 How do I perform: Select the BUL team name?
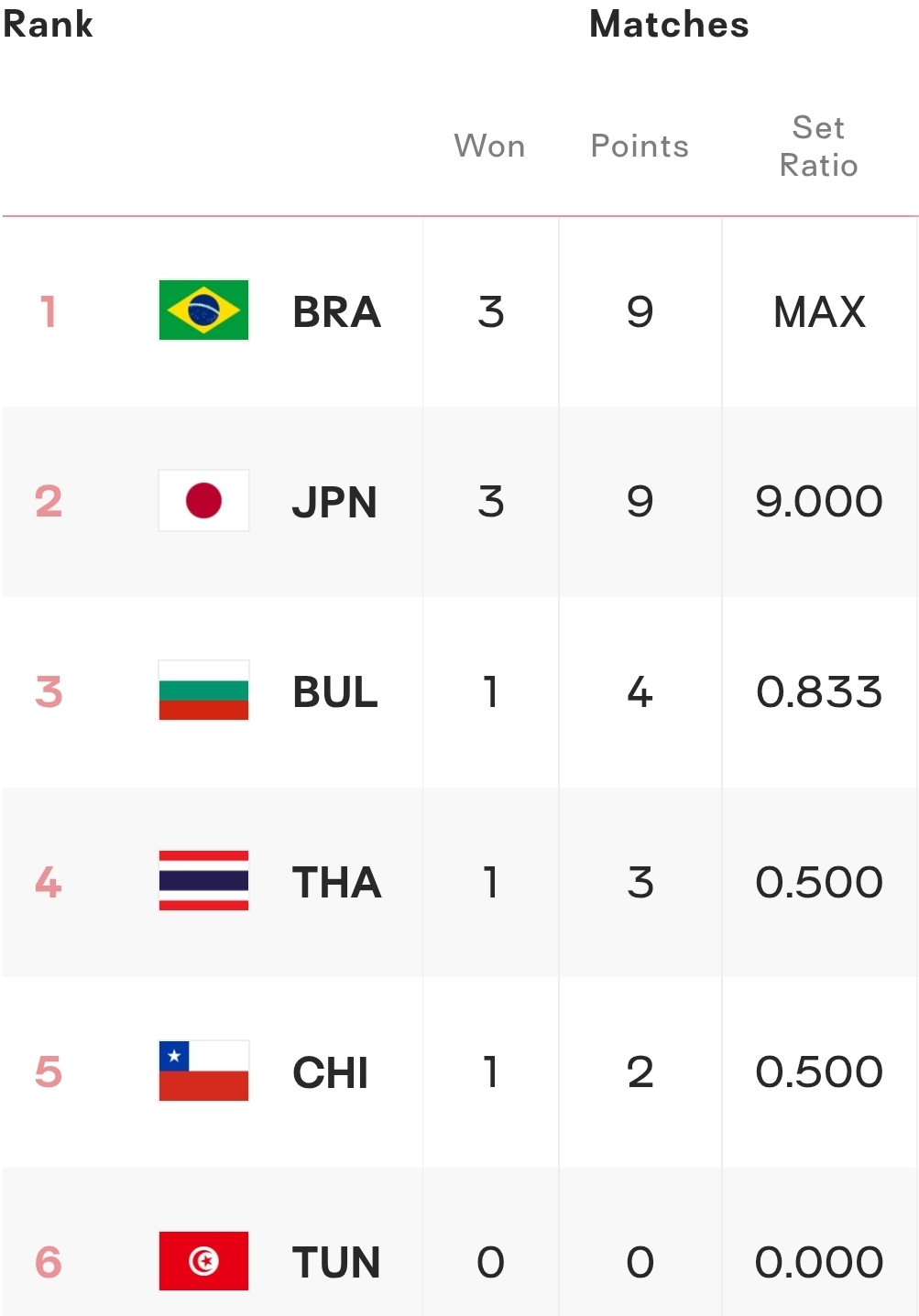click(335, 692)
